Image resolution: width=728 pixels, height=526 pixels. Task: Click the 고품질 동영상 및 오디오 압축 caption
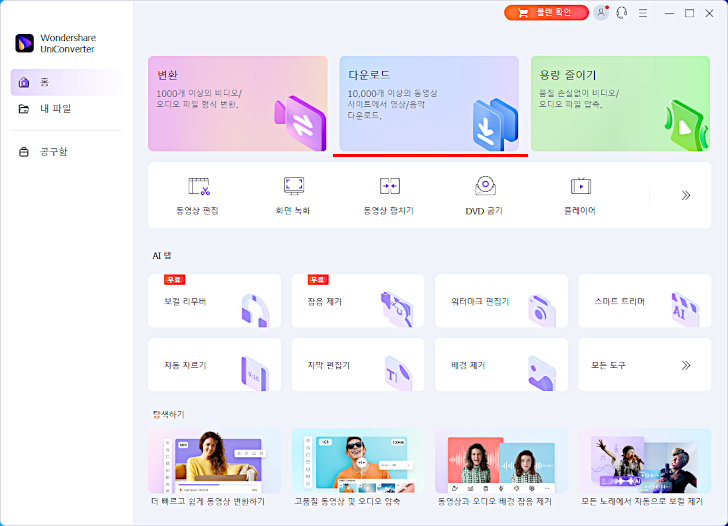[x=347, y=501]
